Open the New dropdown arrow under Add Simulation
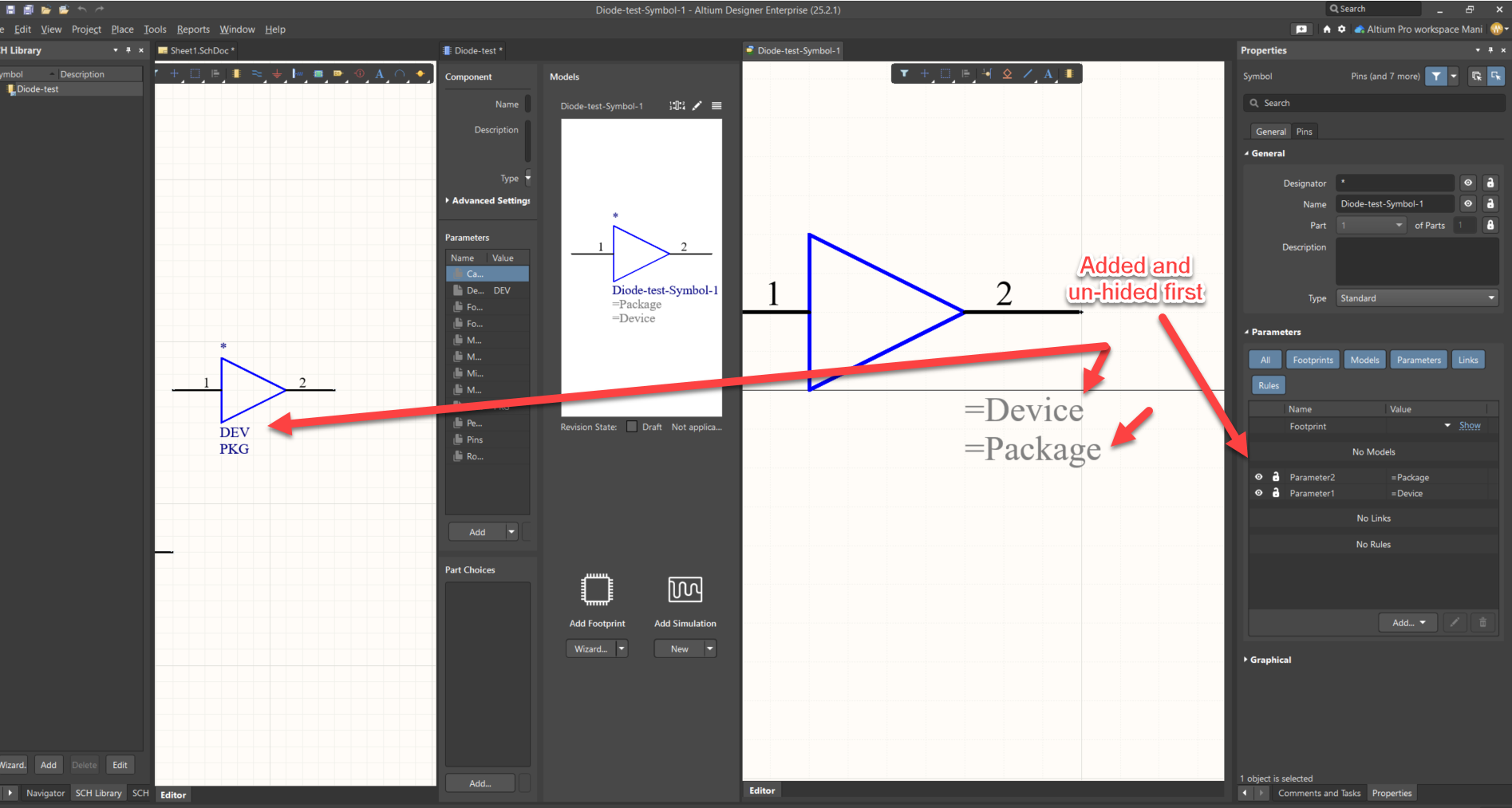Viewport: 1512px width, 808px height. point(710,648)
